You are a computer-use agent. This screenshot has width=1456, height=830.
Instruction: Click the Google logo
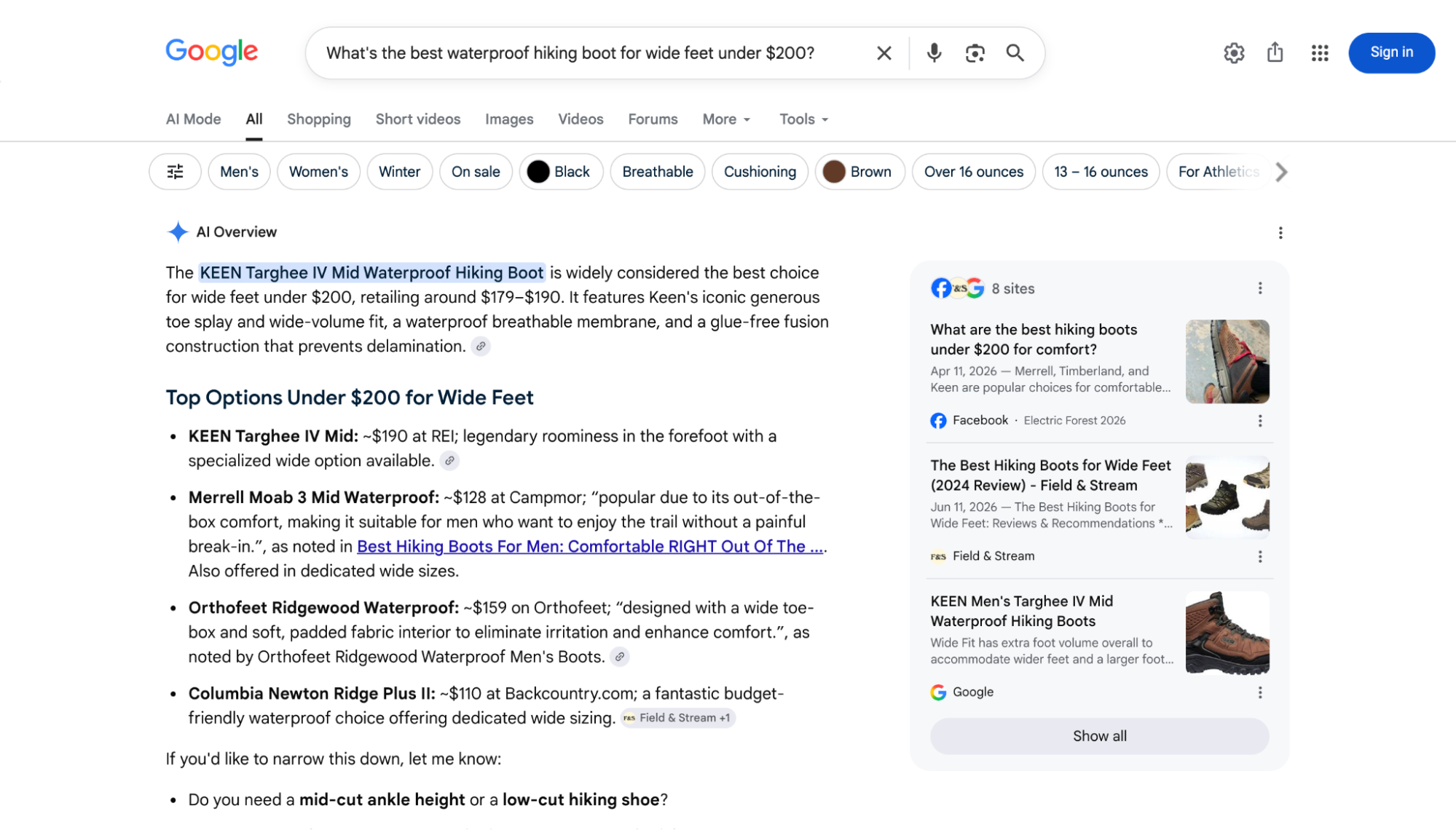click(x=211, y=52)
